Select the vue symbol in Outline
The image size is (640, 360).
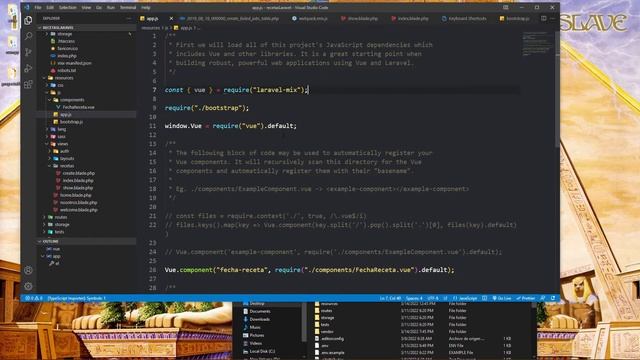[x=56, y=249]
